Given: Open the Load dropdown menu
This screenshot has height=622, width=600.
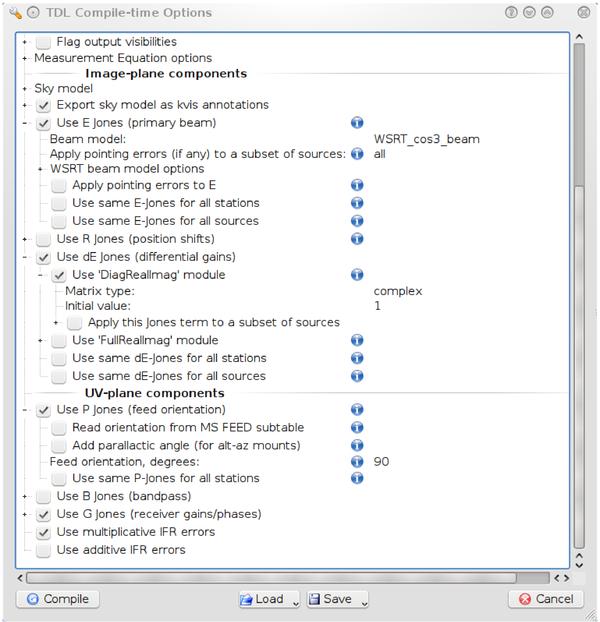Looking at the screenshot, I should [295, 600].
